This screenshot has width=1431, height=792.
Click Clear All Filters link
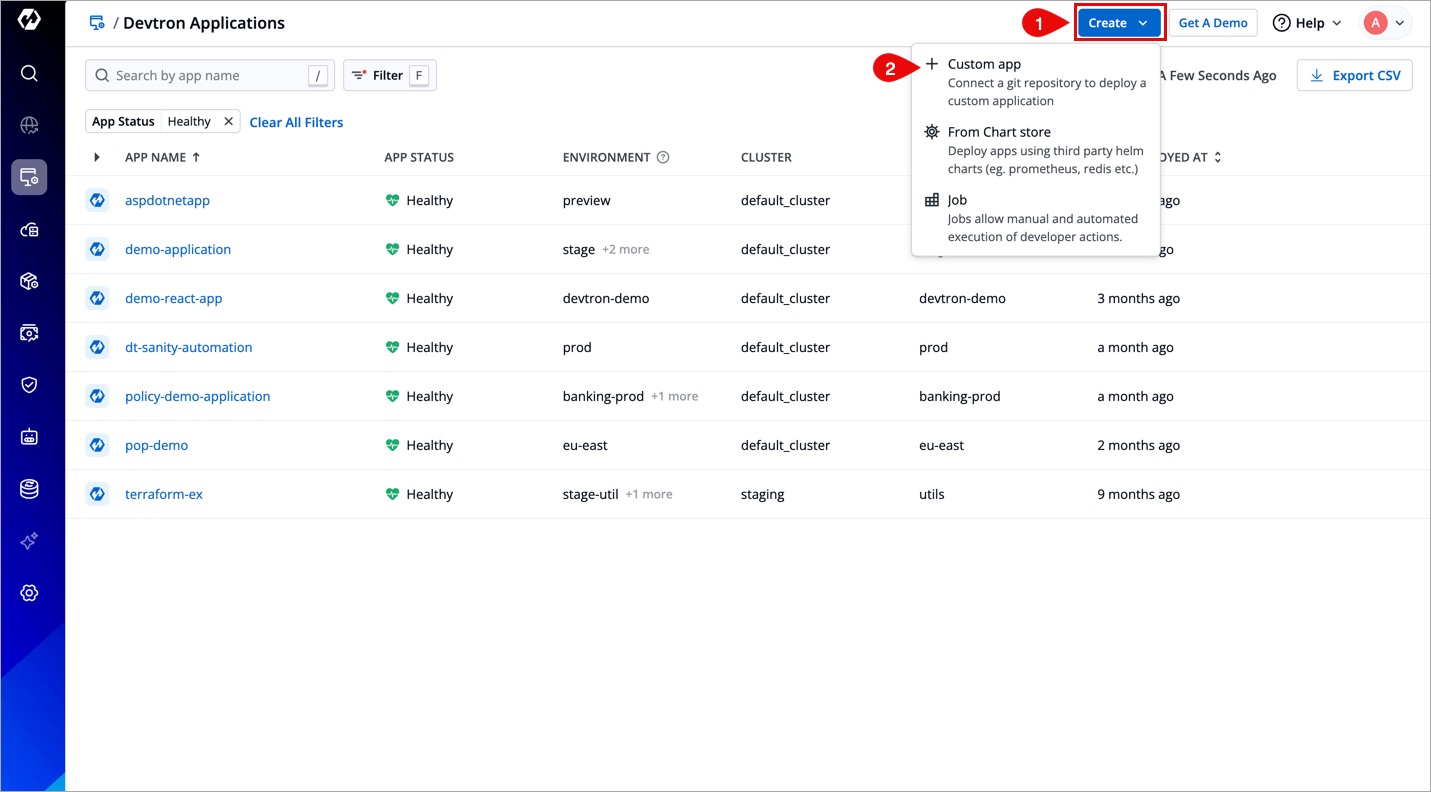click(296, 122)
